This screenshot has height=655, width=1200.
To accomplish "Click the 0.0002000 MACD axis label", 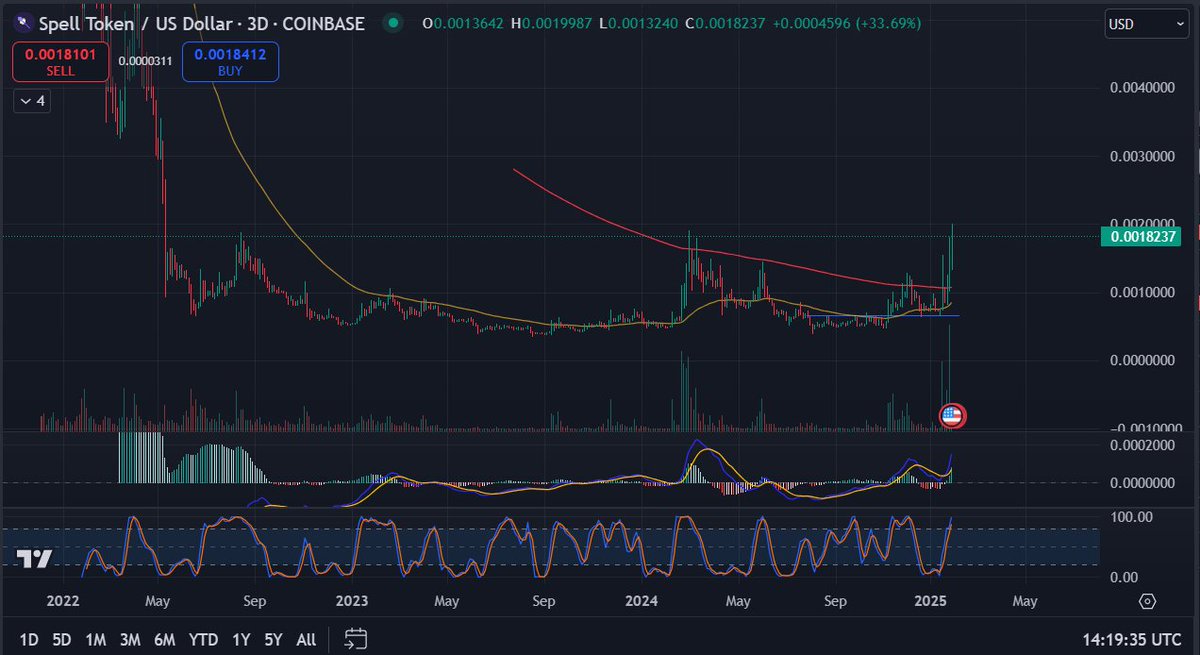I will click(x=1143, y=444).
